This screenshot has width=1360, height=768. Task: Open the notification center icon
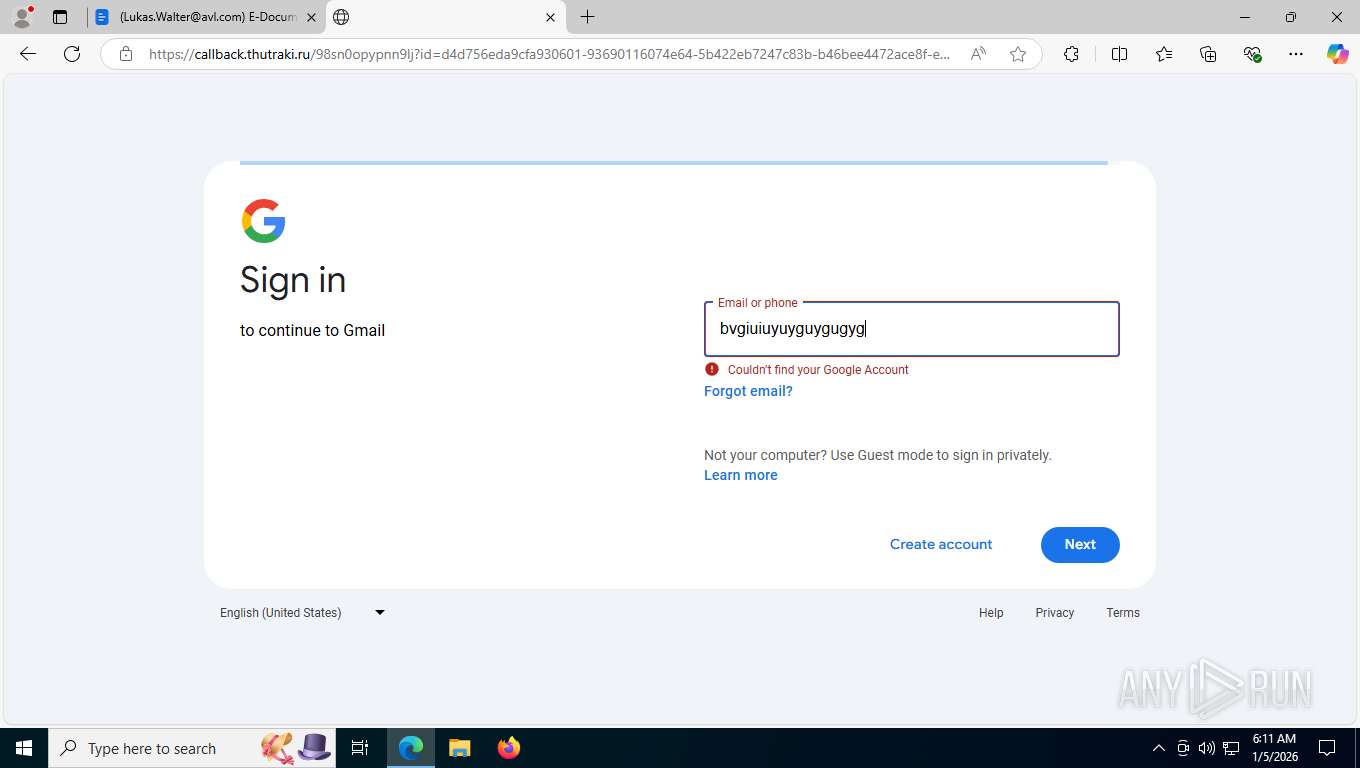tap(1327, 748)
